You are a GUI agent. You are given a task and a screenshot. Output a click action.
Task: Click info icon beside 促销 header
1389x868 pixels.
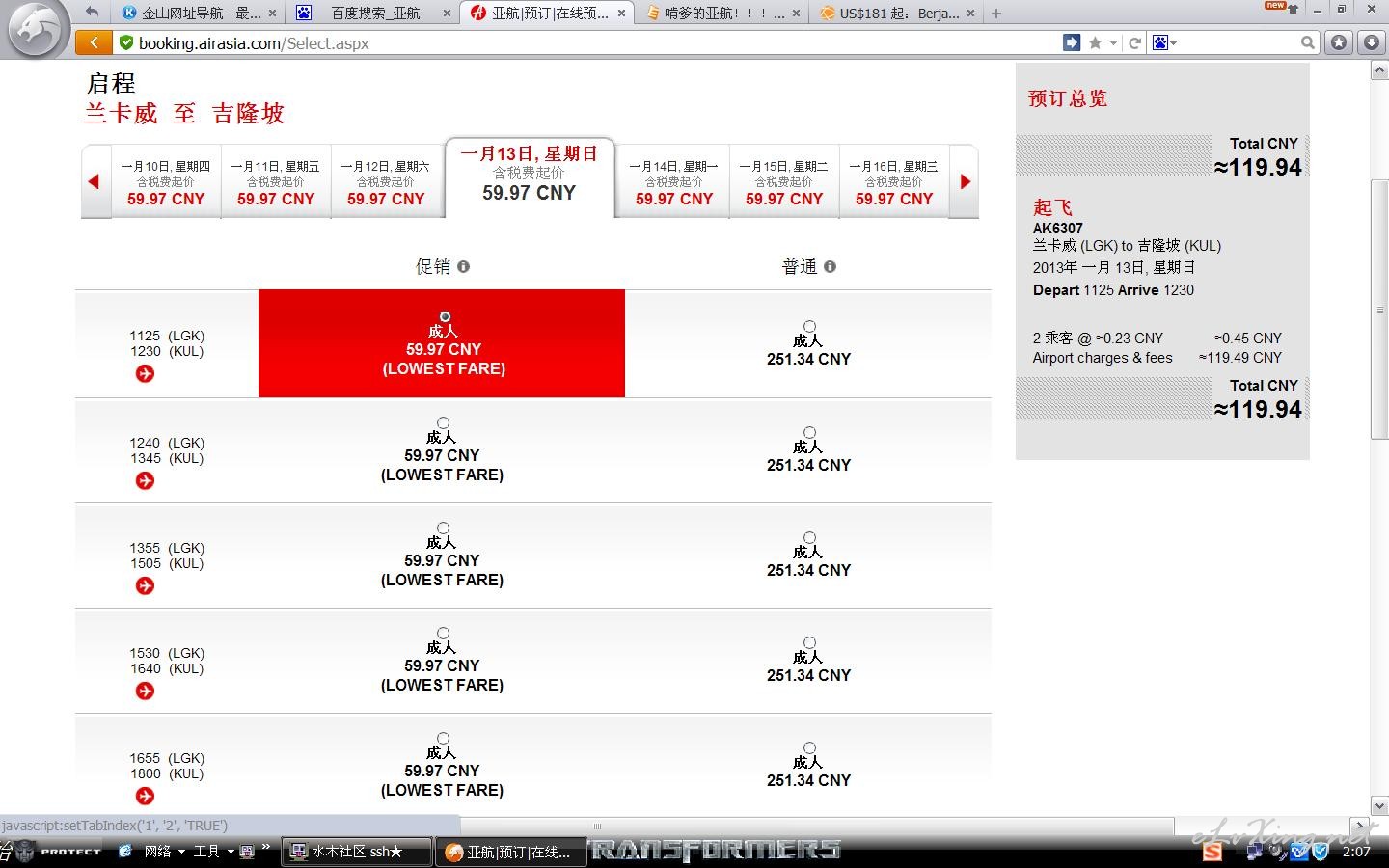(x=464, y=266)
